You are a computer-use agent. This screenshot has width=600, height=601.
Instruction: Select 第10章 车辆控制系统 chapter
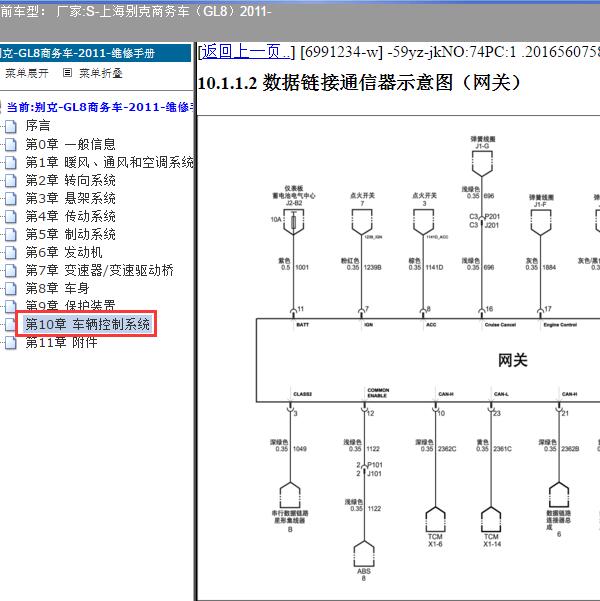pyautogui.click(x=87, y=324)
